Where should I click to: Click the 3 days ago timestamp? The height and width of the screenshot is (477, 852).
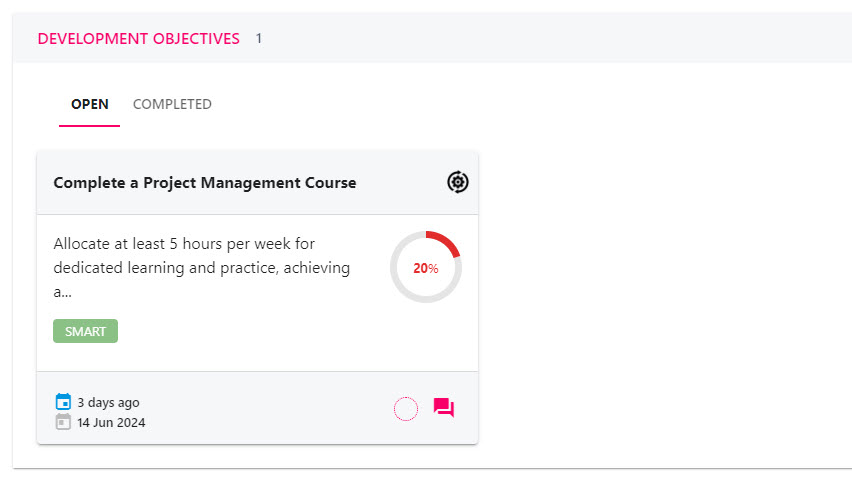tap(108, 402)
